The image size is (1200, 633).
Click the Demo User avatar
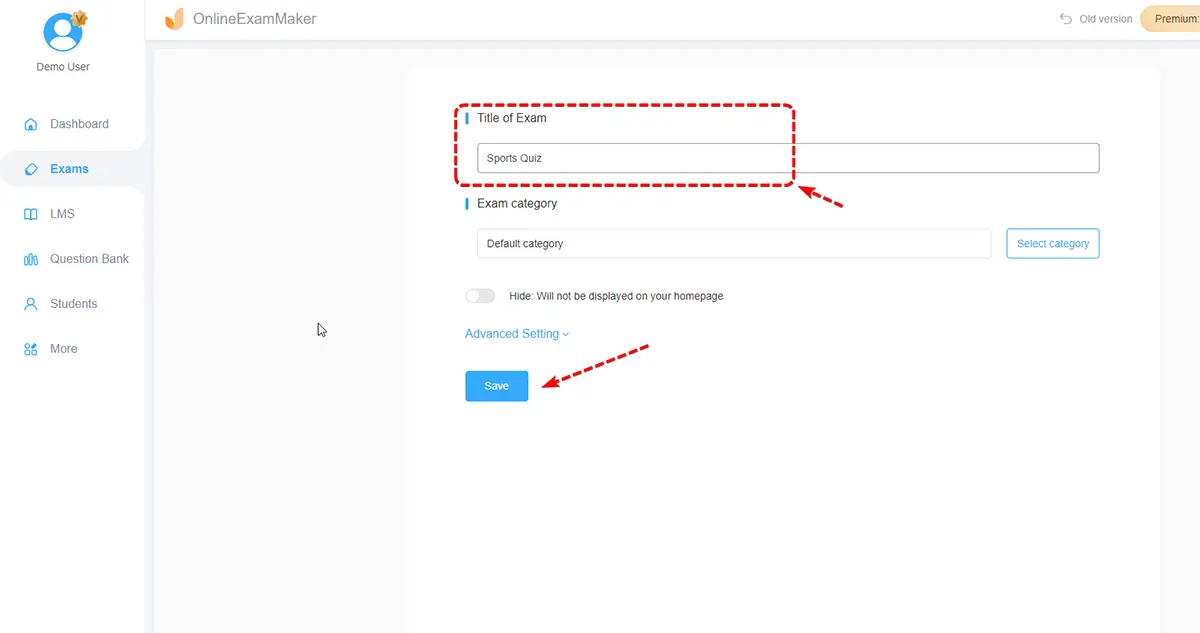[63, 31]
